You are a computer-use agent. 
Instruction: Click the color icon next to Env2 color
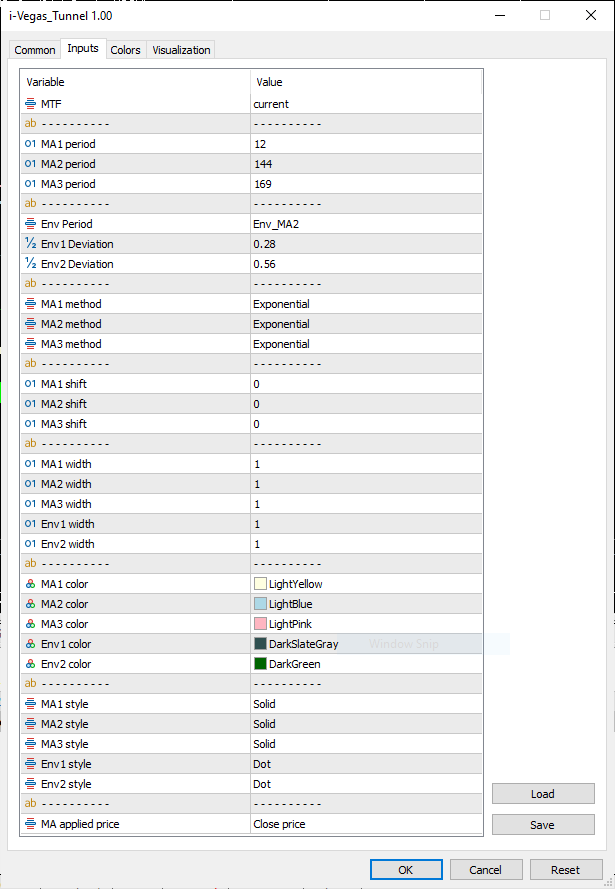[30, 664]
